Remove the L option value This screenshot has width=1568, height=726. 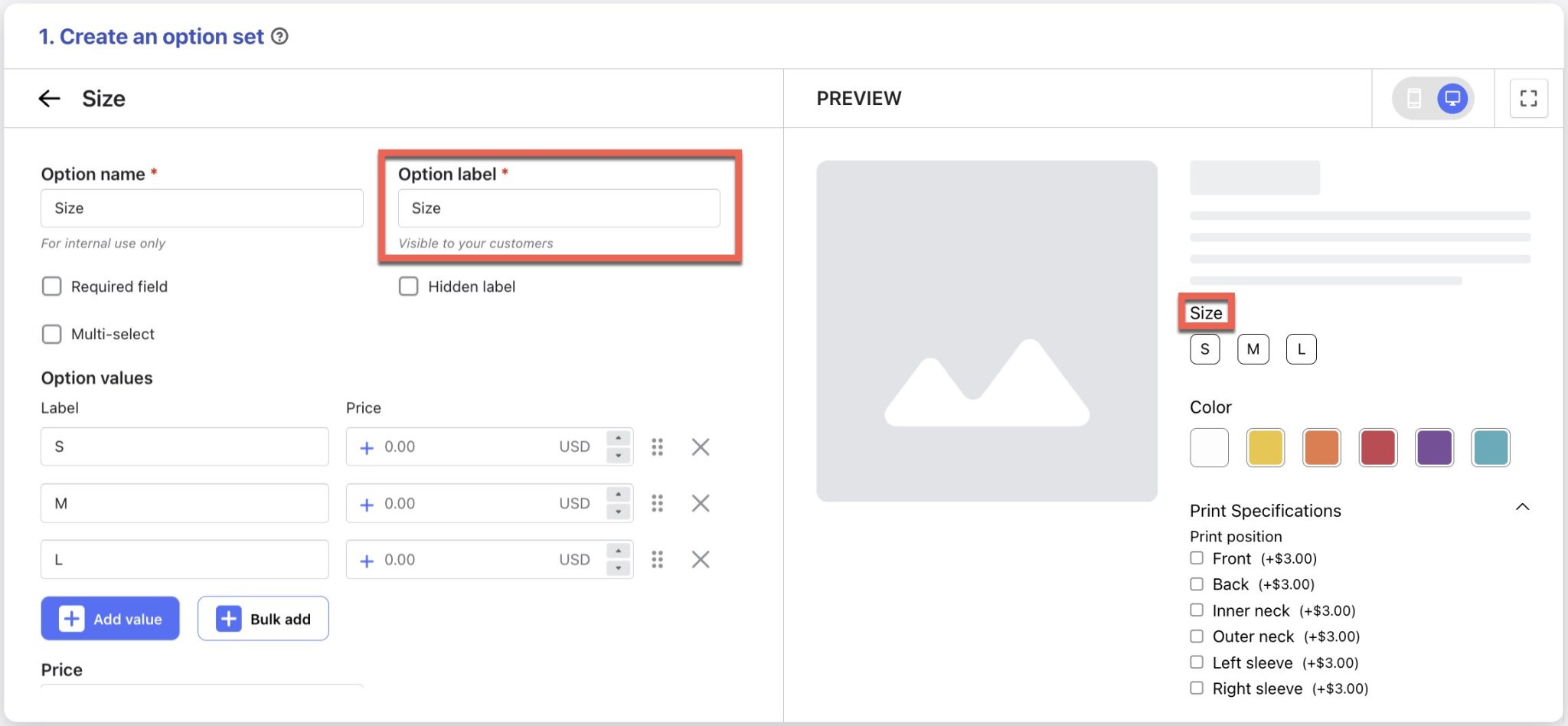coord(699,559)
